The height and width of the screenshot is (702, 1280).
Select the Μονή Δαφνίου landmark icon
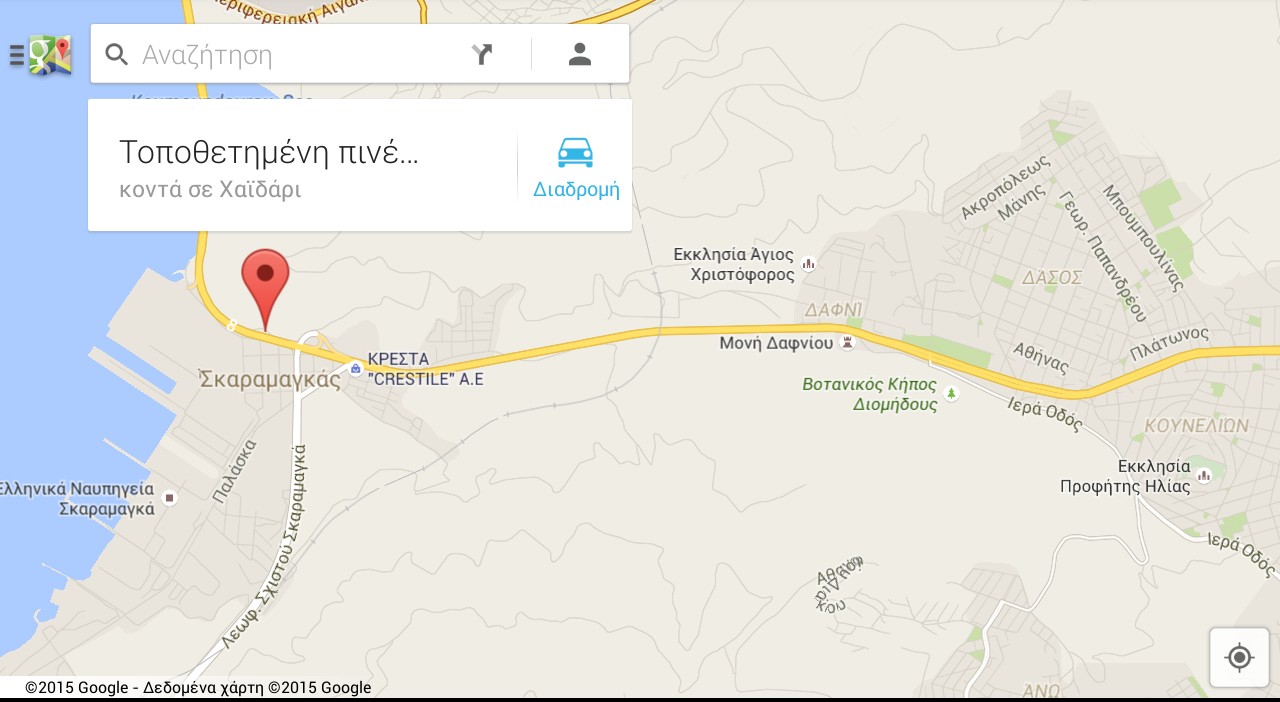[x=848, y=343]
